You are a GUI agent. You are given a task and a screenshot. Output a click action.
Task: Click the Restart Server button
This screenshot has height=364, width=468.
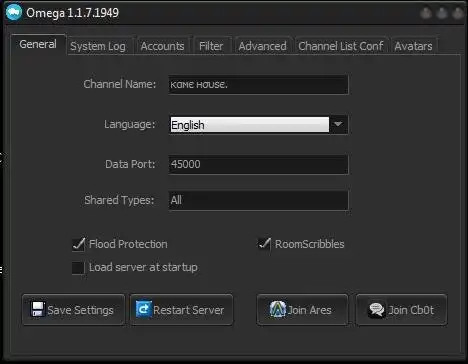181,310
